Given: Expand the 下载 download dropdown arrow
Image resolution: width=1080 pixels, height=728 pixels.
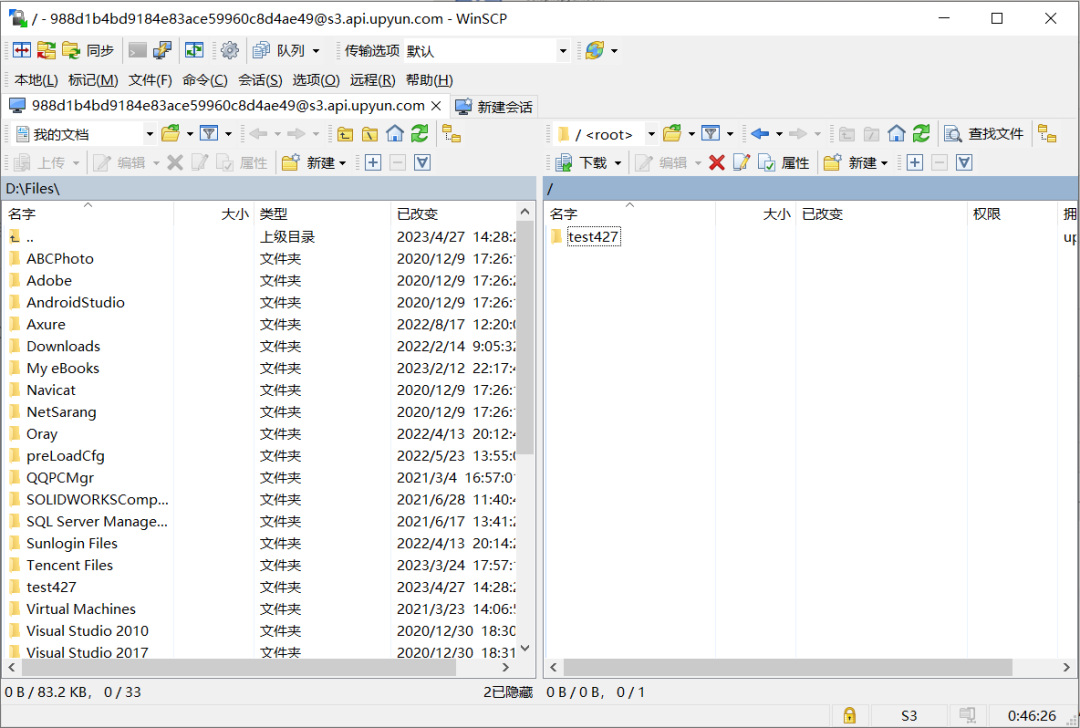Looking at the screenshot, I should [x=618, y=163].
